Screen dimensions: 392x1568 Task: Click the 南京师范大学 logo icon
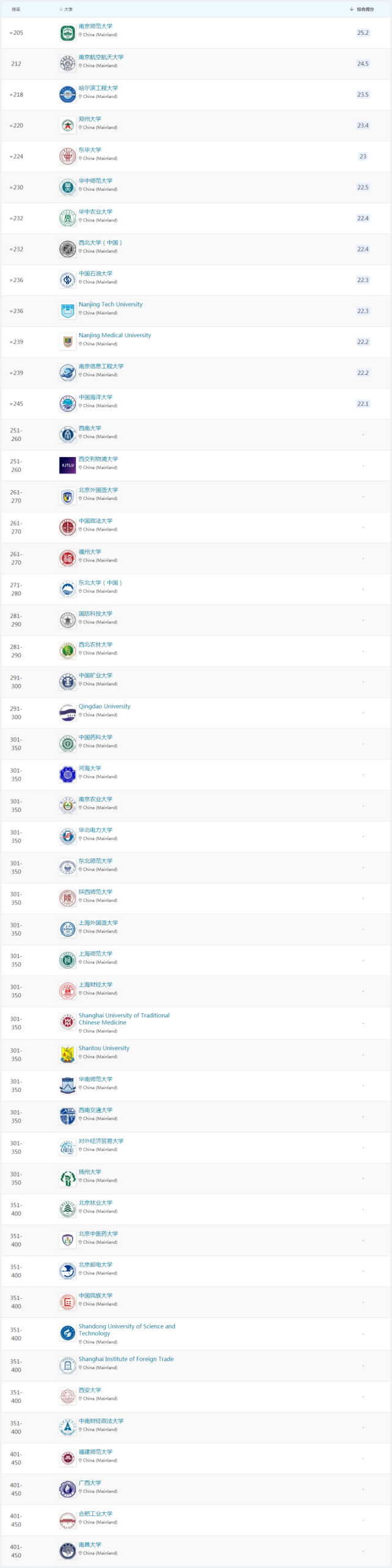67,33
